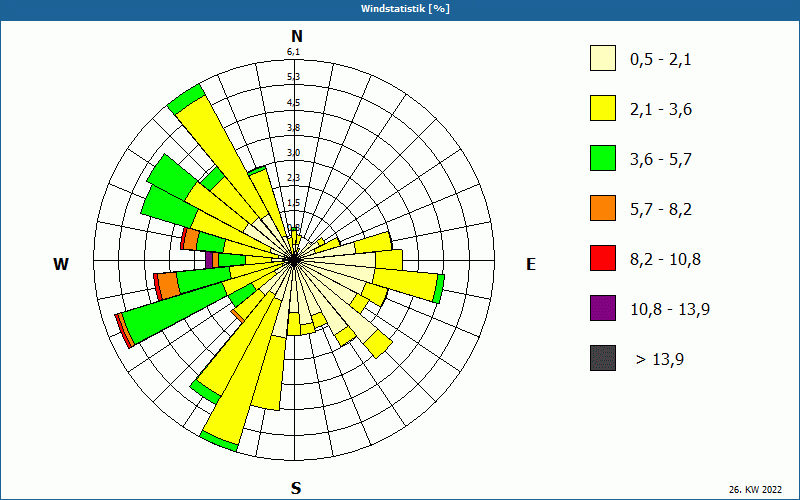Click the N compass label

pyautogui.click(x=296, y=36)
